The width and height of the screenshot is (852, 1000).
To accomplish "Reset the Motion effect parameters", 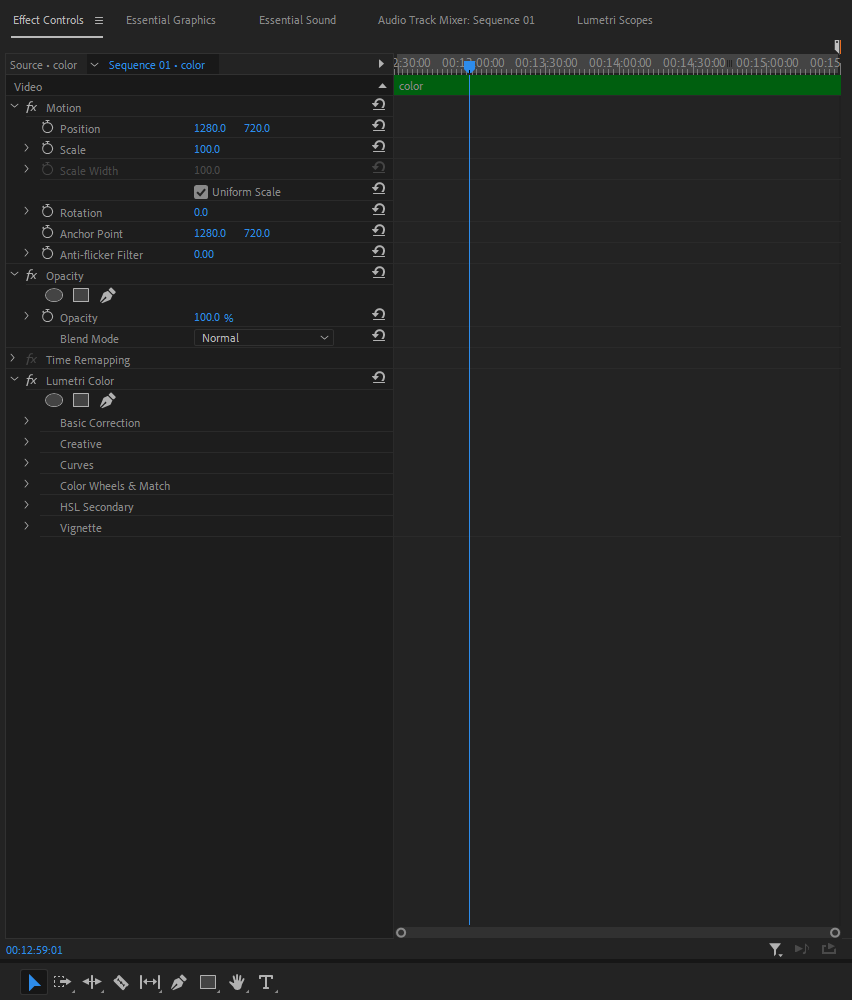I will [378, 103].
